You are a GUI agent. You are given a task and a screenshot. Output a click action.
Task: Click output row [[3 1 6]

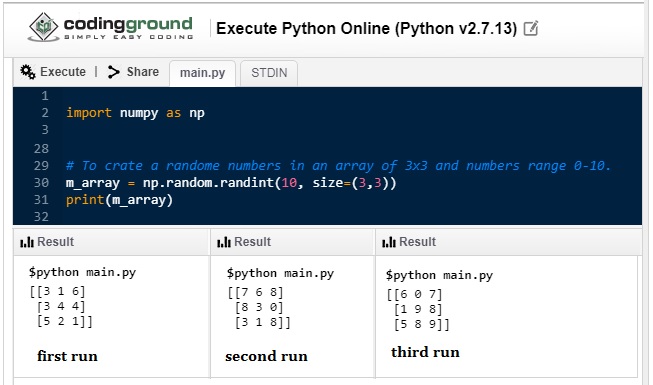(57, 291)
